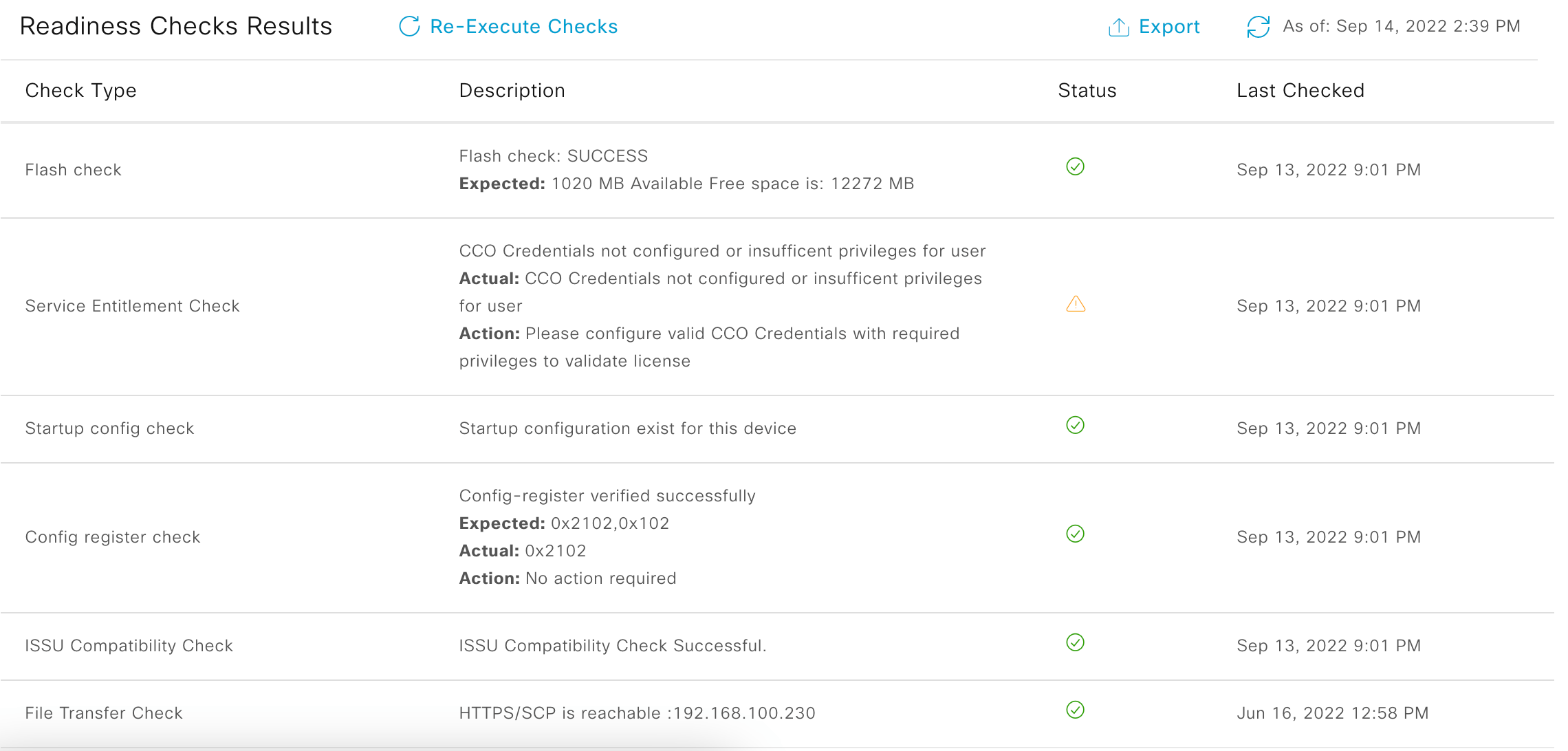This screenshot has height=751, width=1568.
Task: Click the Readiness Checks Results title
Action: point(176,26)
